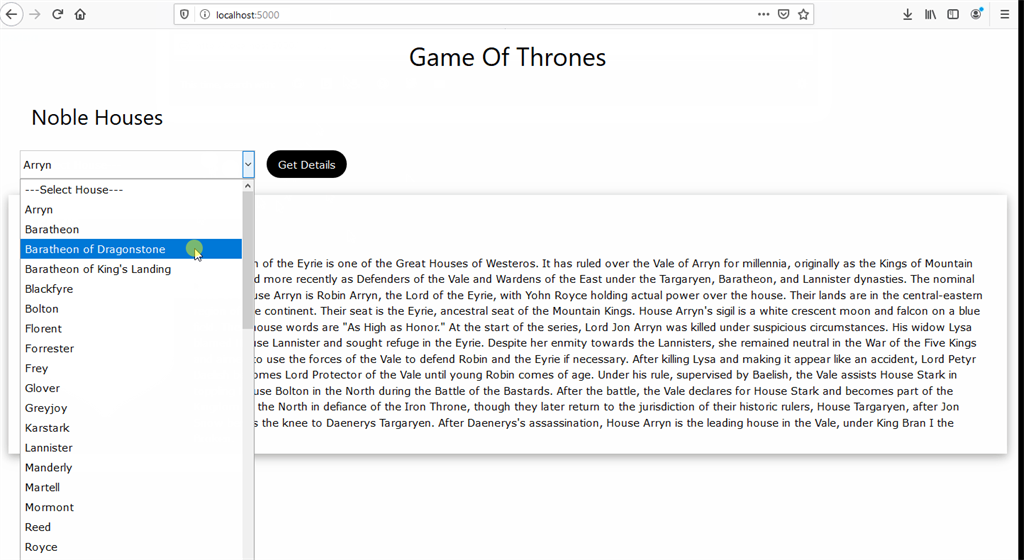Image resolution: width=1024 pixels, height=560 pixels.
Task: Choose the Martell option
Action: click(x=131, y=488)
